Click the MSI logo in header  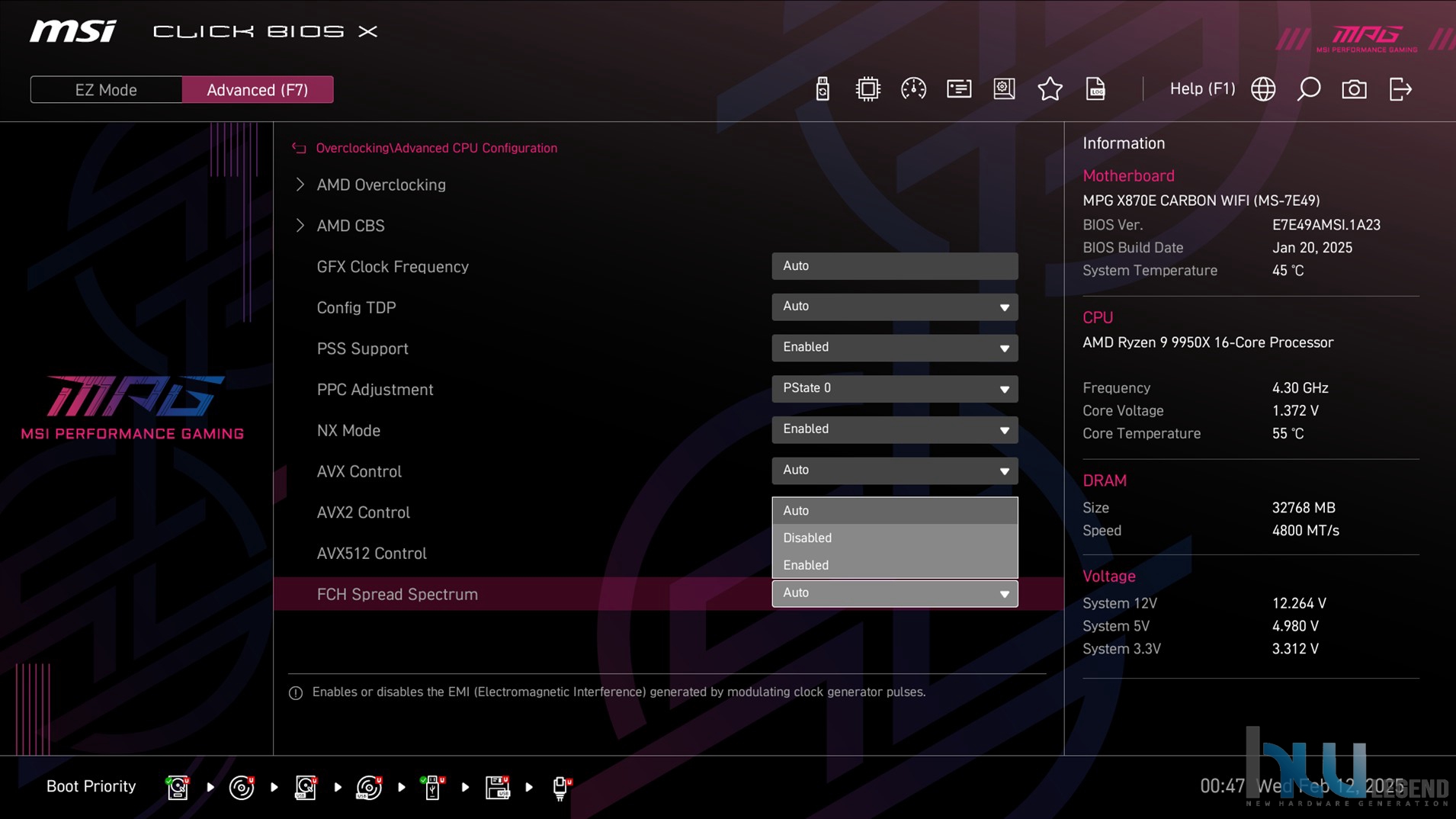(73, 31)
